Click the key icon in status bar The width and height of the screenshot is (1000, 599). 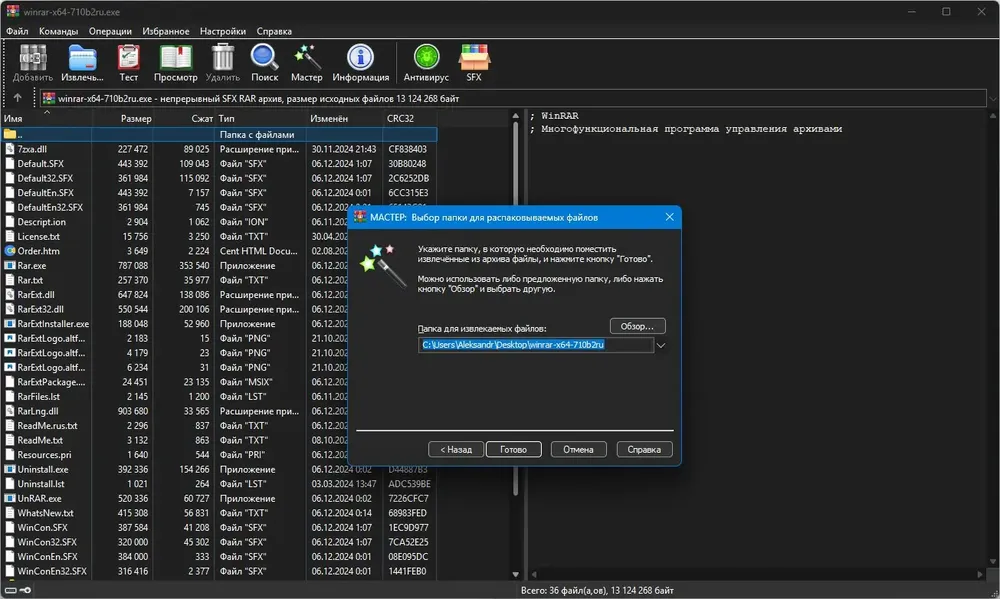click(25, 590)
